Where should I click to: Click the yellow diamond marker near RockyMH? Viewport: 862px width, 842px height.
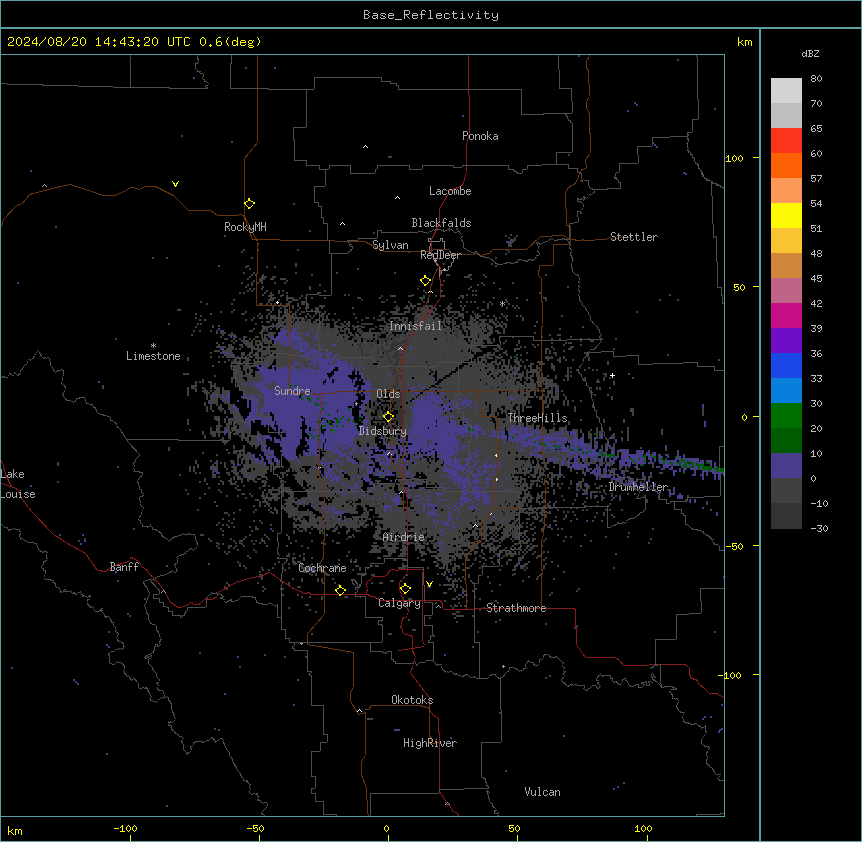coord(250,204)
